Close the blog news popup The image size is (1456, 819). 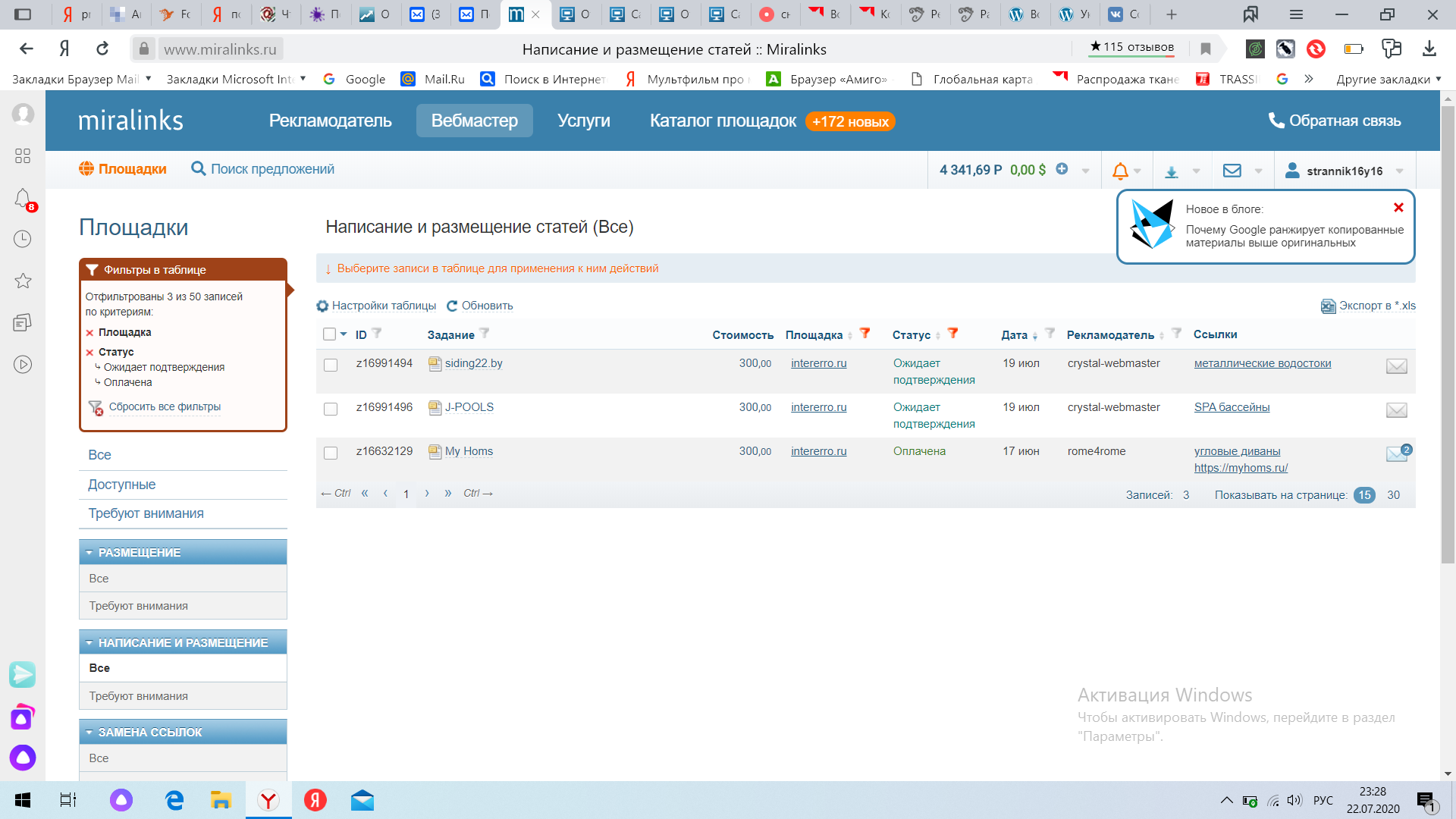[1398, 208]
